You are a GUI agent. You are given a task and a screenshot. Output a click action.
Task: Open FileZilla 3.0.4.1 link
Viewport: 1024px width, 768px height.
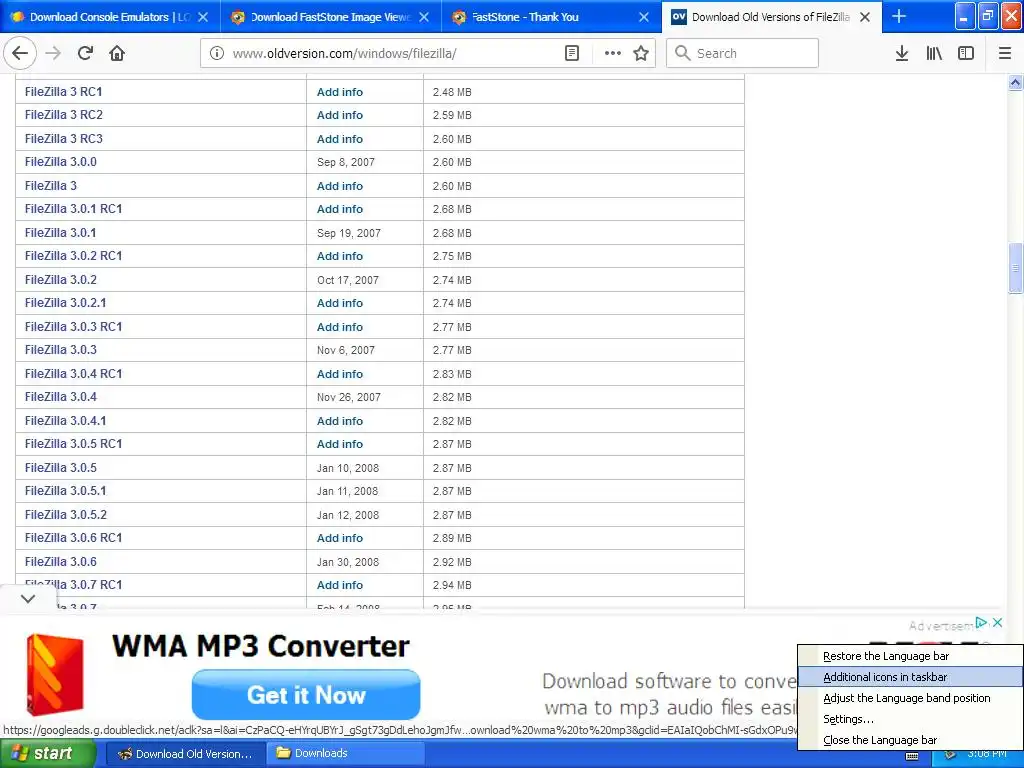pyautogui.click(x=65, y=421)
